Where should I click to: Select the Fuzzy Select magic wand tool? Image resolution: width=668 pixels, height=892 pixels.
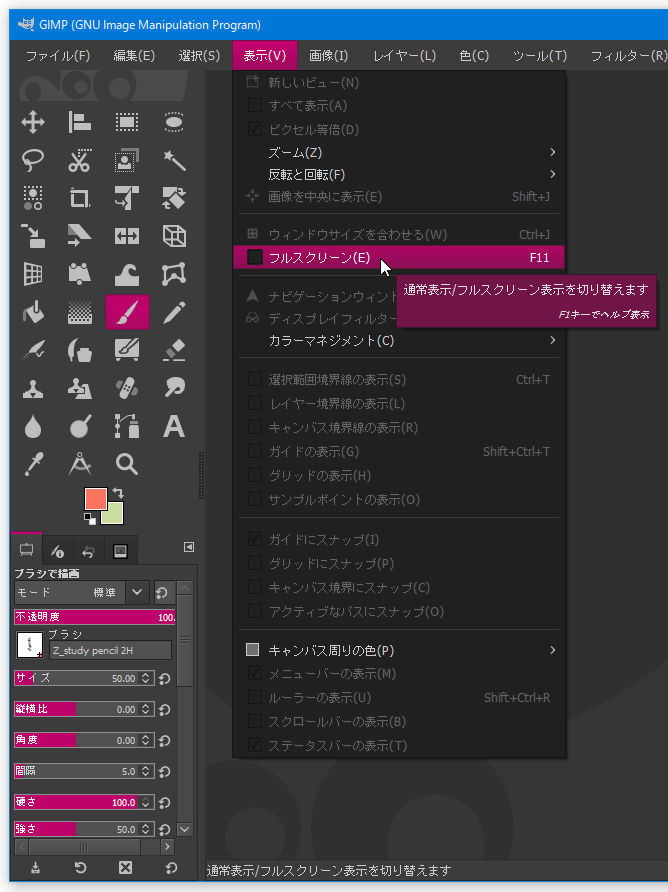(x=174, y=160)
